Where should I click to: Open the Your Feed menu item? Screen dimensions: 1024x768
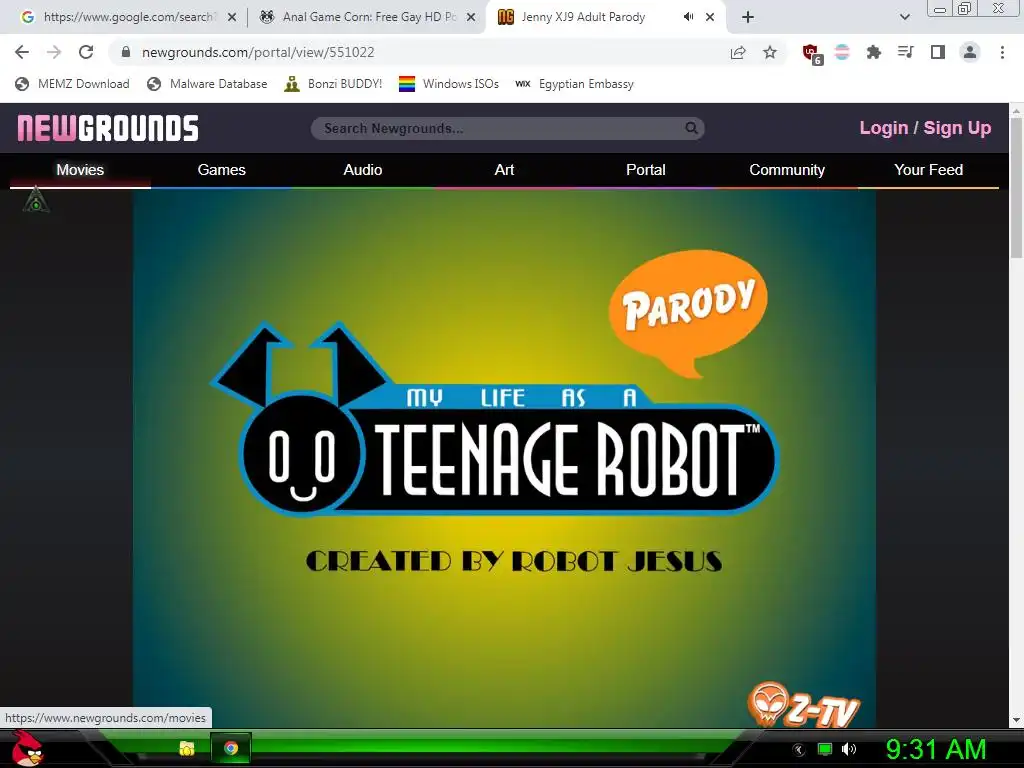click(928, 170)
